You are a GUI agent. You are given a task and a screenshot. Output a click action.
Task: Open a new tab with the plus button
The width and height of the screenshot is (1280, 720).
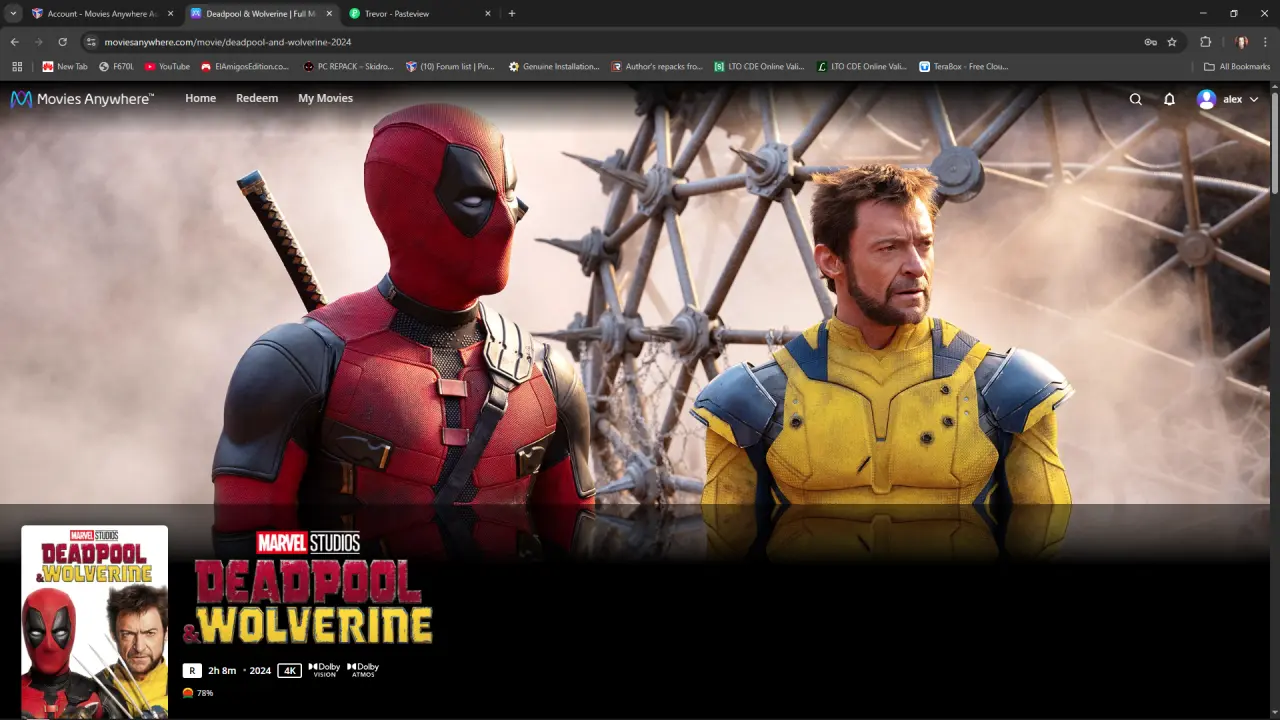512,14
